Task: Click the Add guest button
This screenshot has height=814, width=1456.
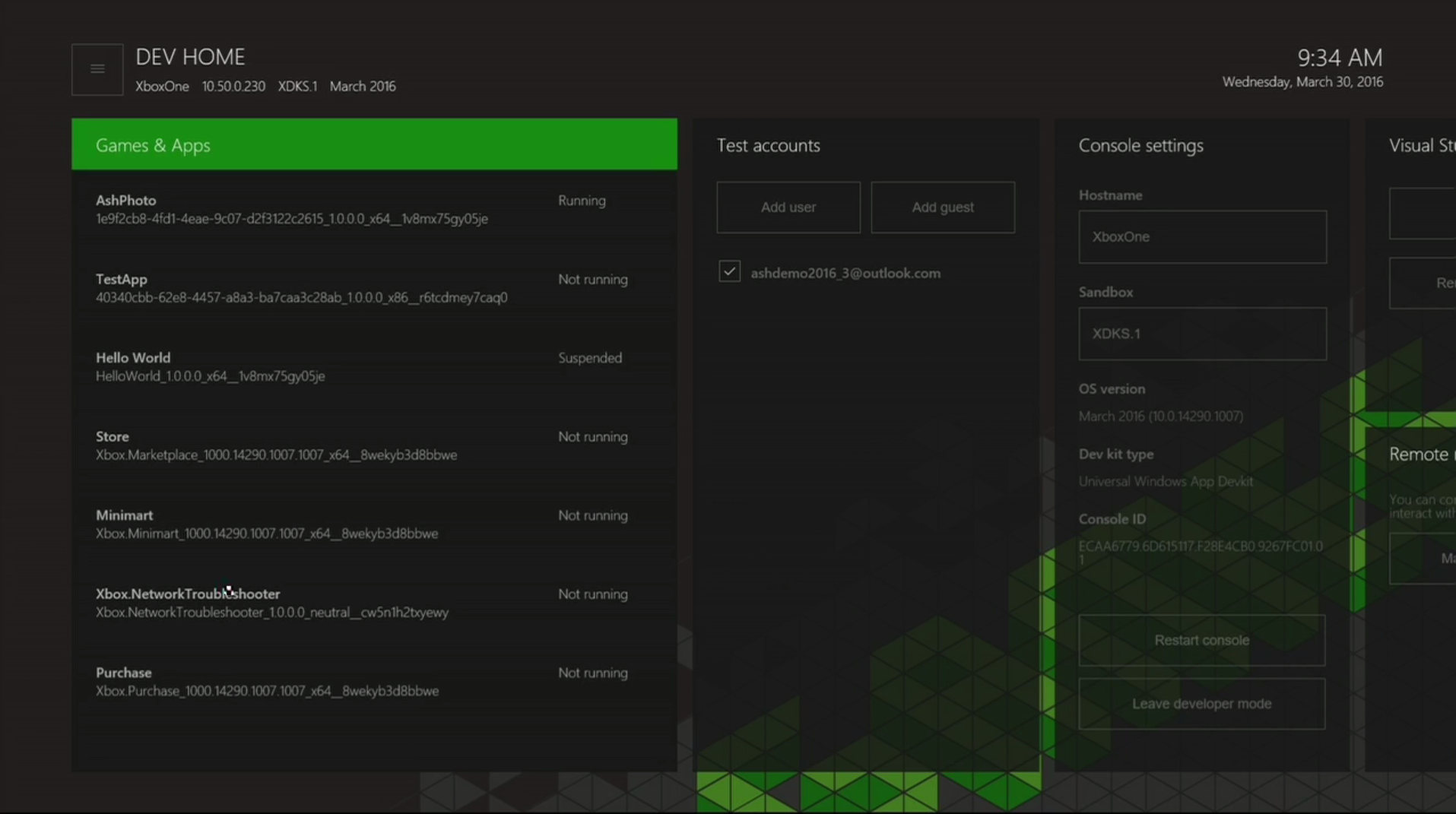Action: pyautogui.click(x=943, y=207)
